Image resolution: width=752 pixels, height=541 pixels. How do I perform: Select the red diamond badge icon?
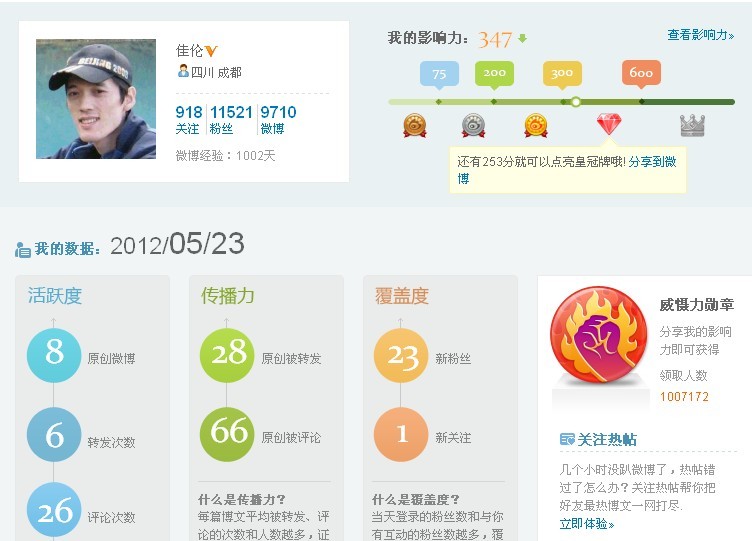[x=609, y=125]
